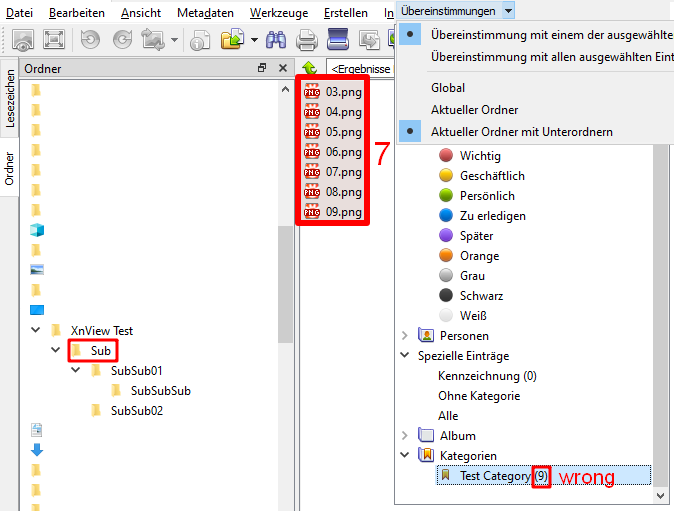Collapse the Kategorien node
The height and width of the screenshot is (511, 674).
point(404,455)
